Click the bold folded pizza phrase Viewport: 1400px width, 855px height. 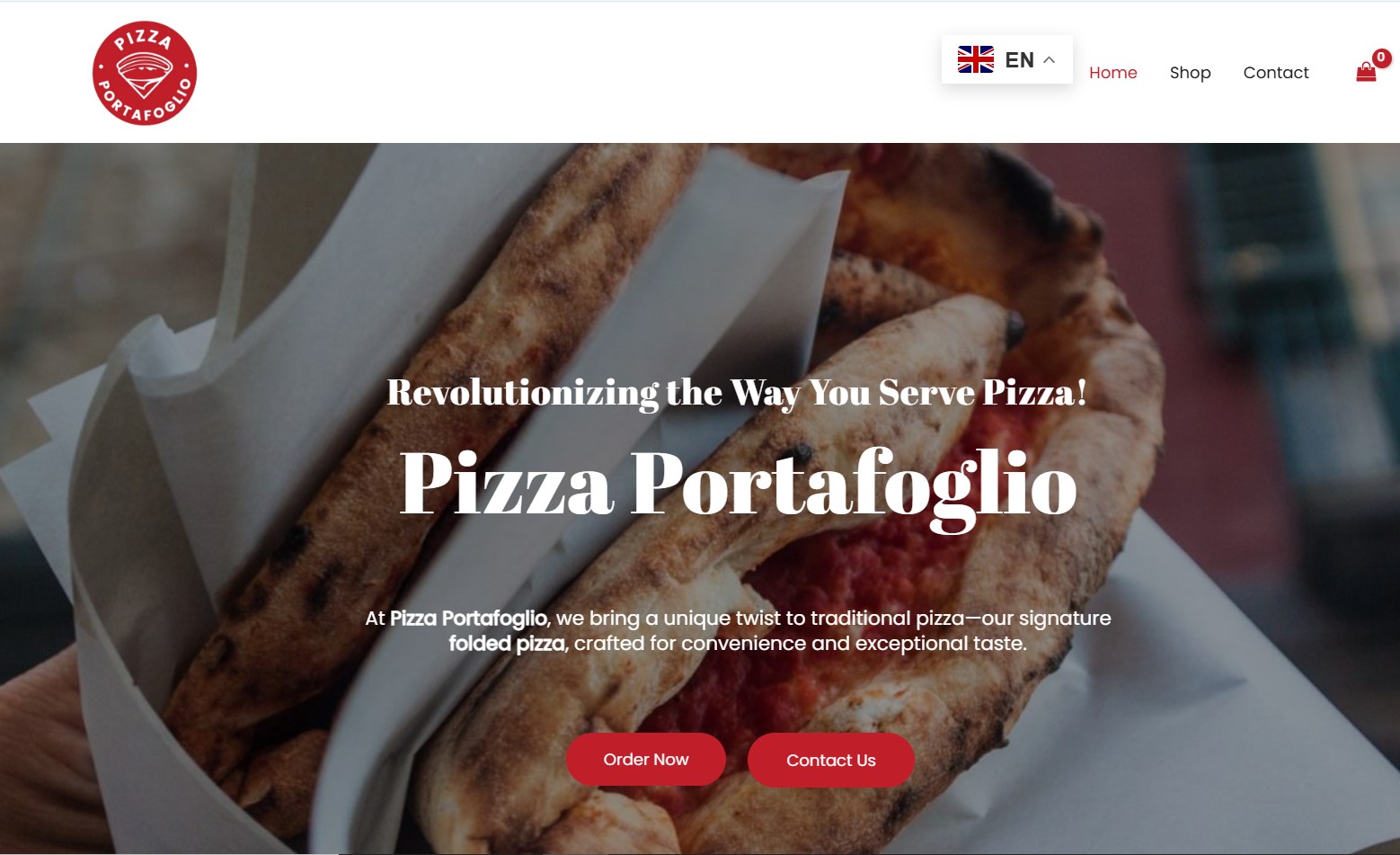click(507, 644)
